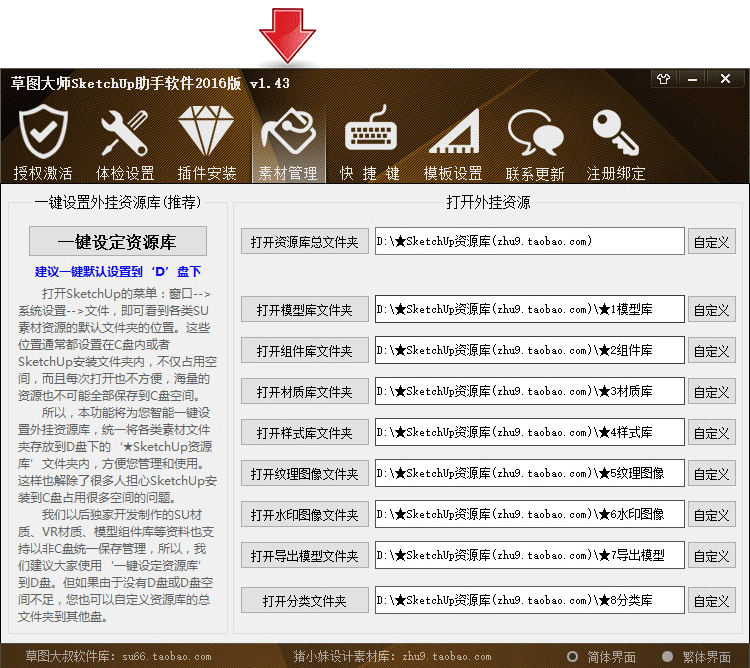Click the ★1模型库 path field
The image size is (750, 668).
(x=529, y=309)
